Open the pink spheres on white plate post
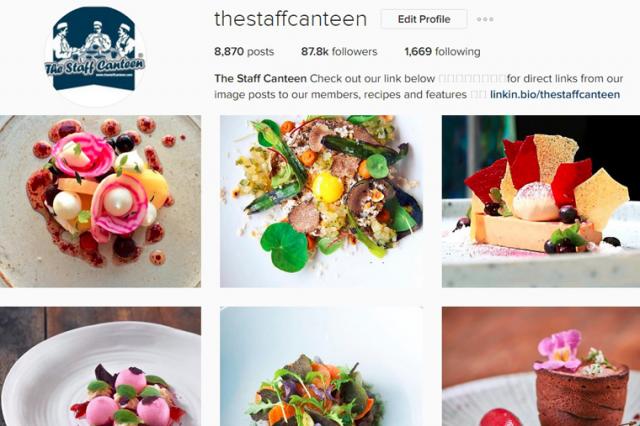640x426 pixels. pos(100,366)
